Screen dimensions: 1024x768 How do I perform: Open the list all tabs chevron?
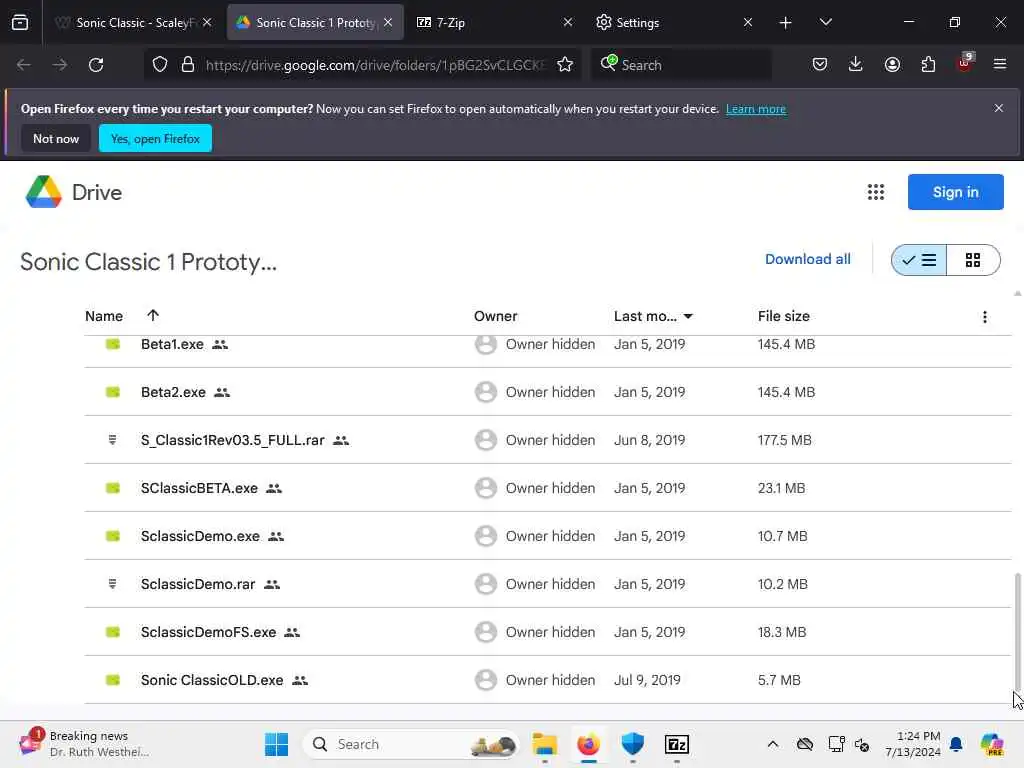click(825, 22)
